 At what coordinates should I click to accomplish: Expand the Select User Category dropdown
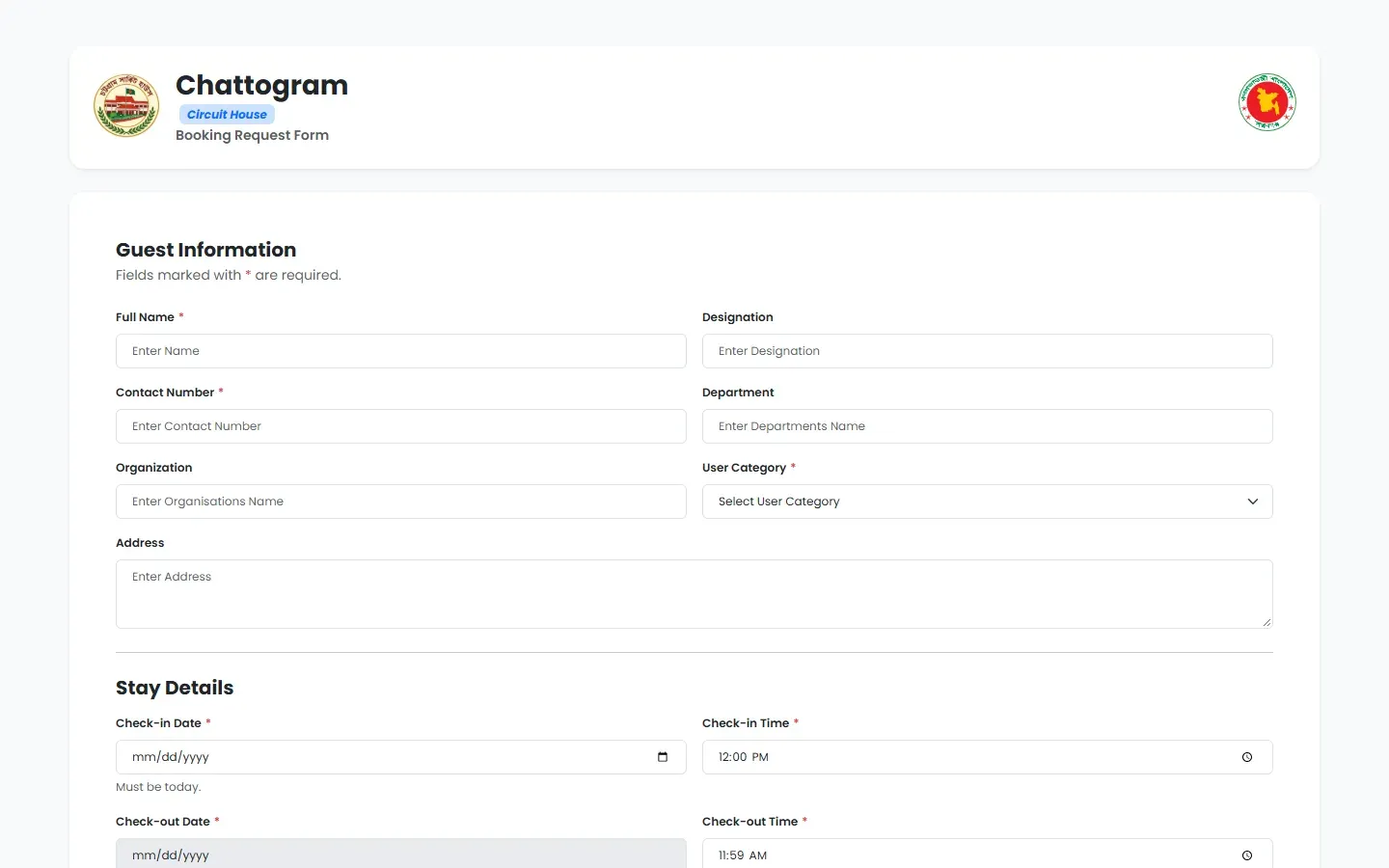[987, 502]
